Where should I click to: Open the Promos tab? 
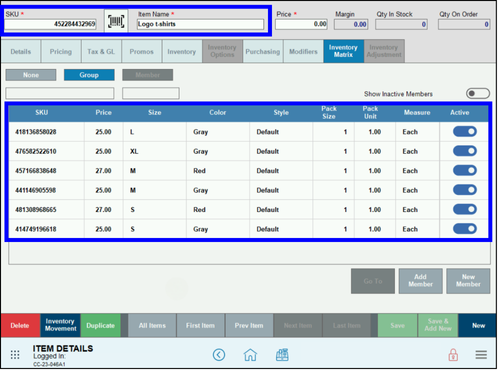(142, 51)
